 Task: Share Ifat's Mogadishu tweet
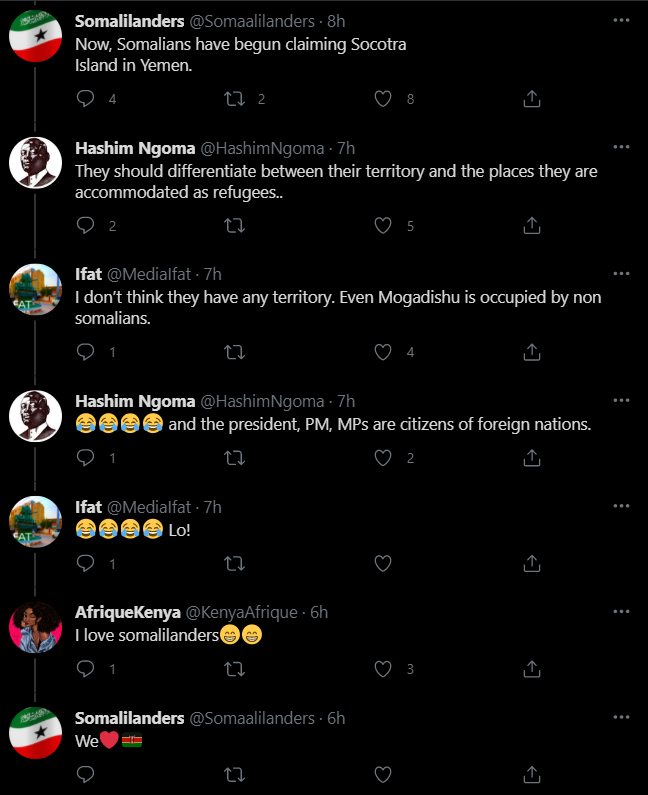[532, 352]
